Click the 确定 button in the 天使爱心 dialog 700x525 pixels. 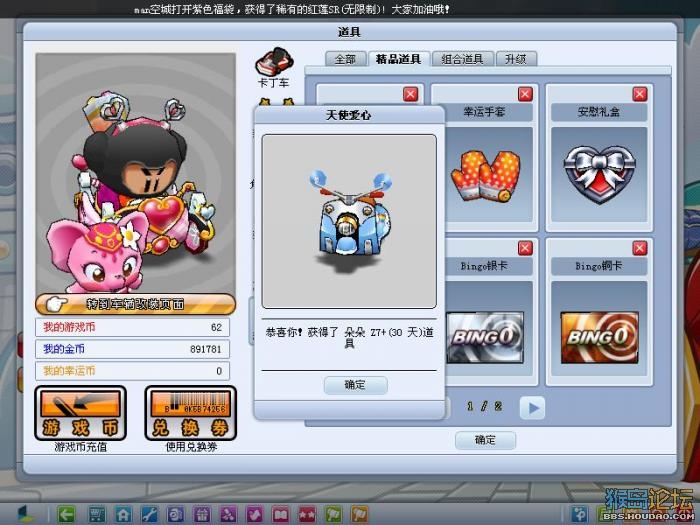[355, 385]
